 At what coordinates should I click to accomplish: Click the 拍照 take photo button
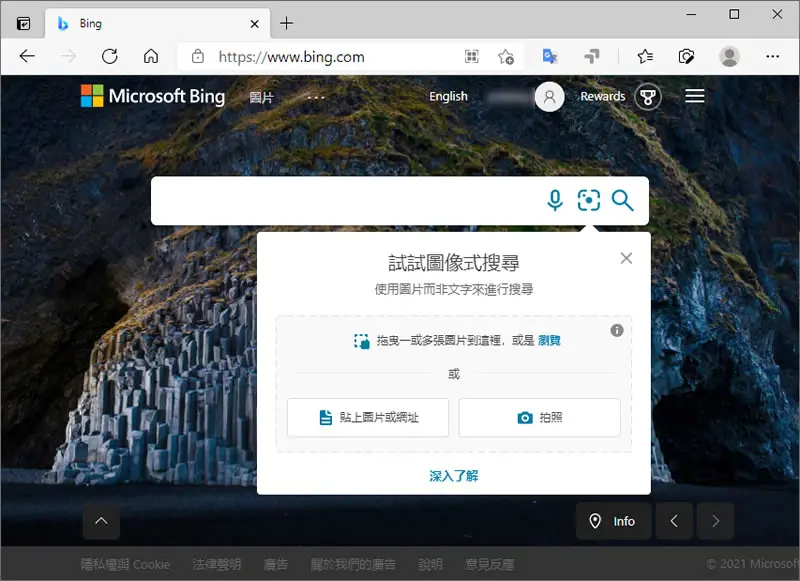click(539, 418)
